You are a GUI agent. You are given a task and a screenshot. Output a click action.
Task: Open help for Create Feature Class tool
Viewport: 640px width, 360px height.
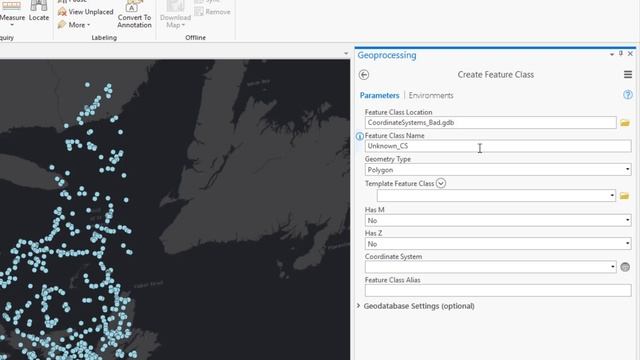628,95
